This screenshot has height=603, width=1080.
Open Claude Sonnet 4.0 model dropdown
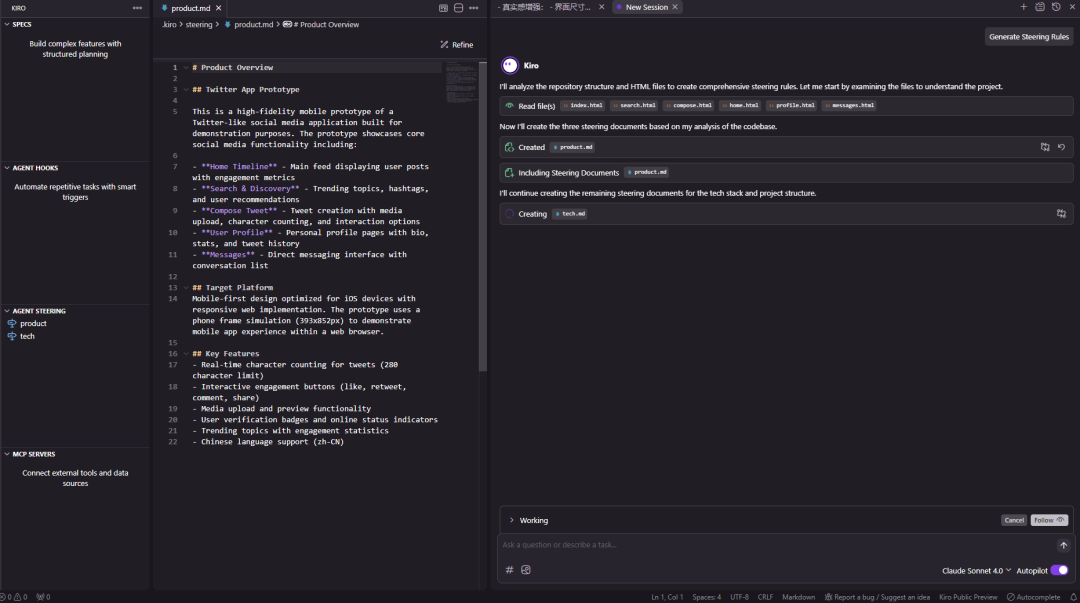(976, 571)
